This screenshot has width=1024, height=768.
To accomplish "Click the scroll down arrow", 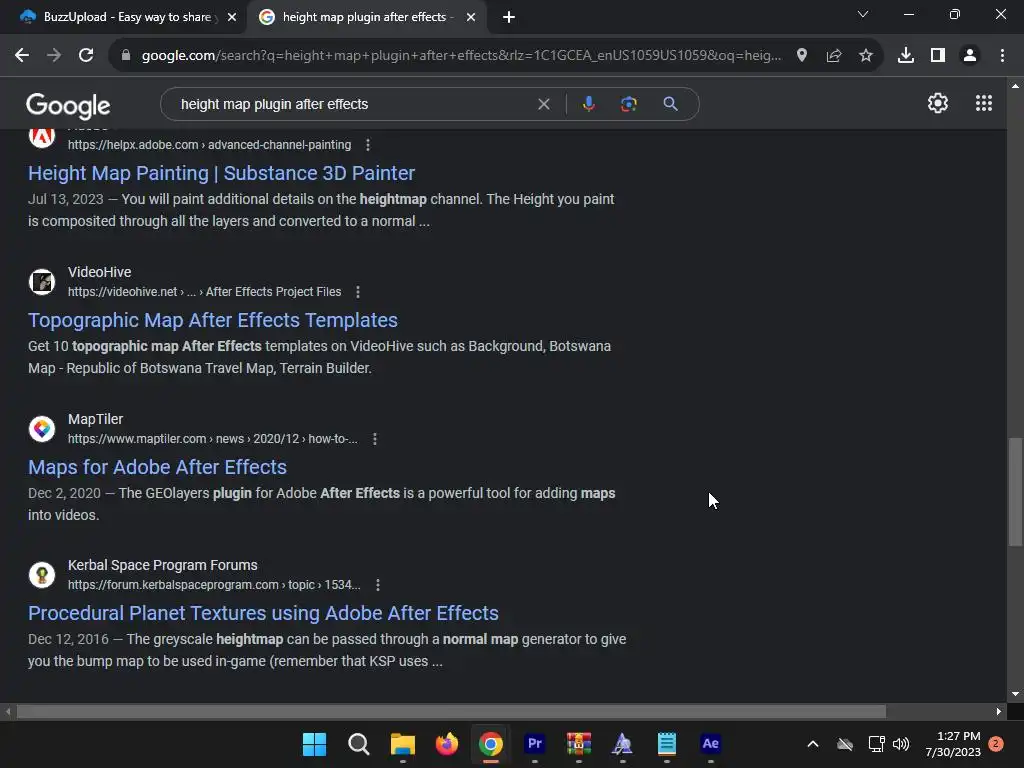I will point(1015,694).
